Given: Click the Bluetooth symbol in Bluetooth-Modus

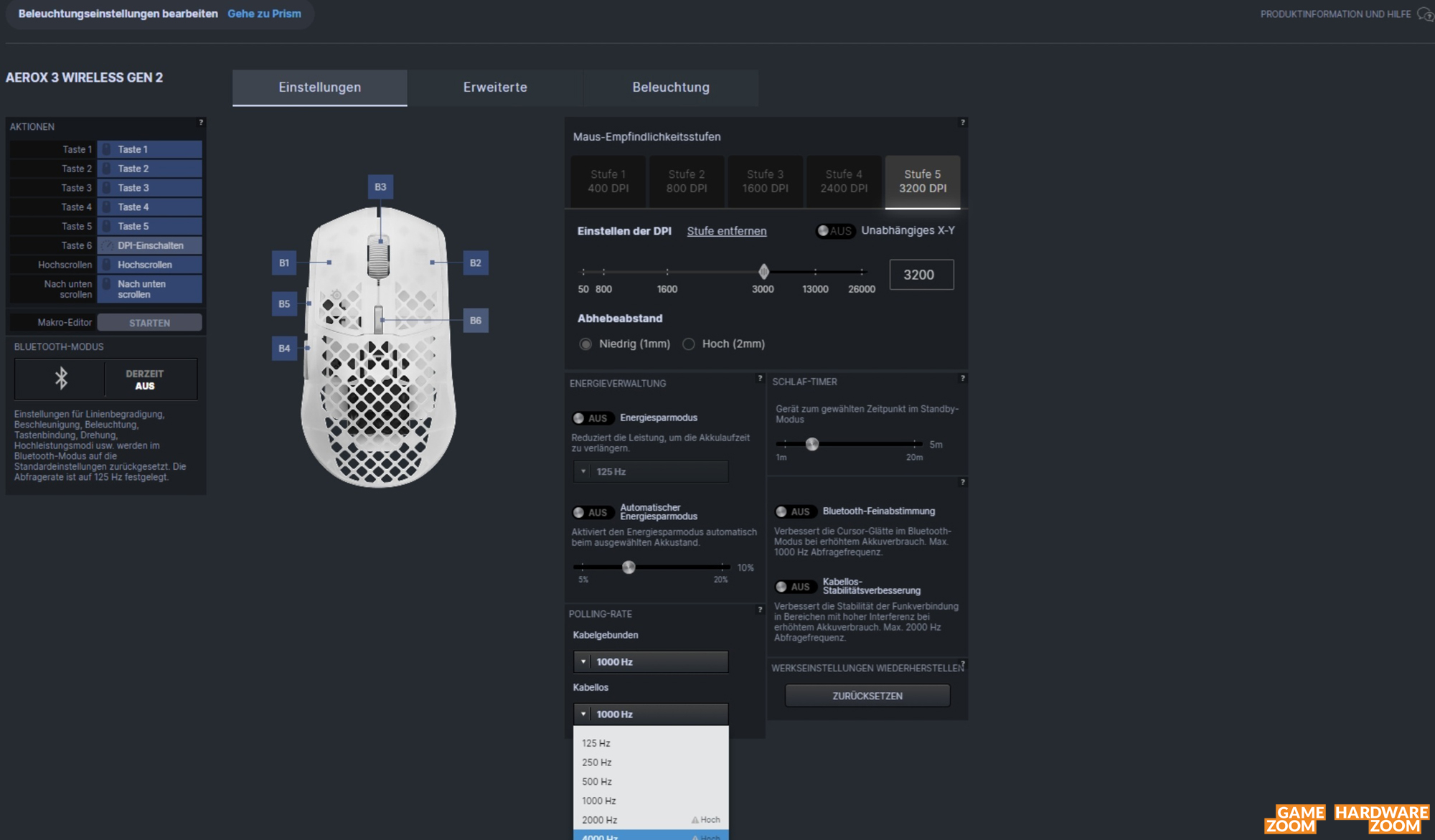Looking at the screenshot, I should pyautogui.click(x=61, y=378).
